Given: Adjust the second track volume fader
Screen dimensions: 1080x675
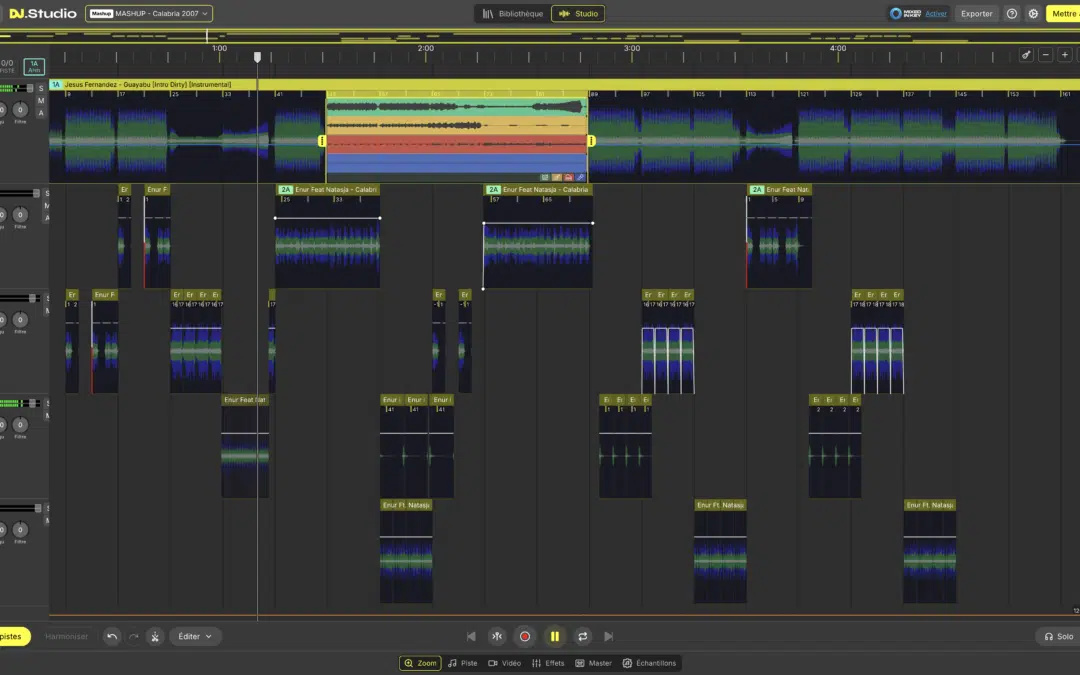Looking at the screenshot, I should [x=37, y=194].
